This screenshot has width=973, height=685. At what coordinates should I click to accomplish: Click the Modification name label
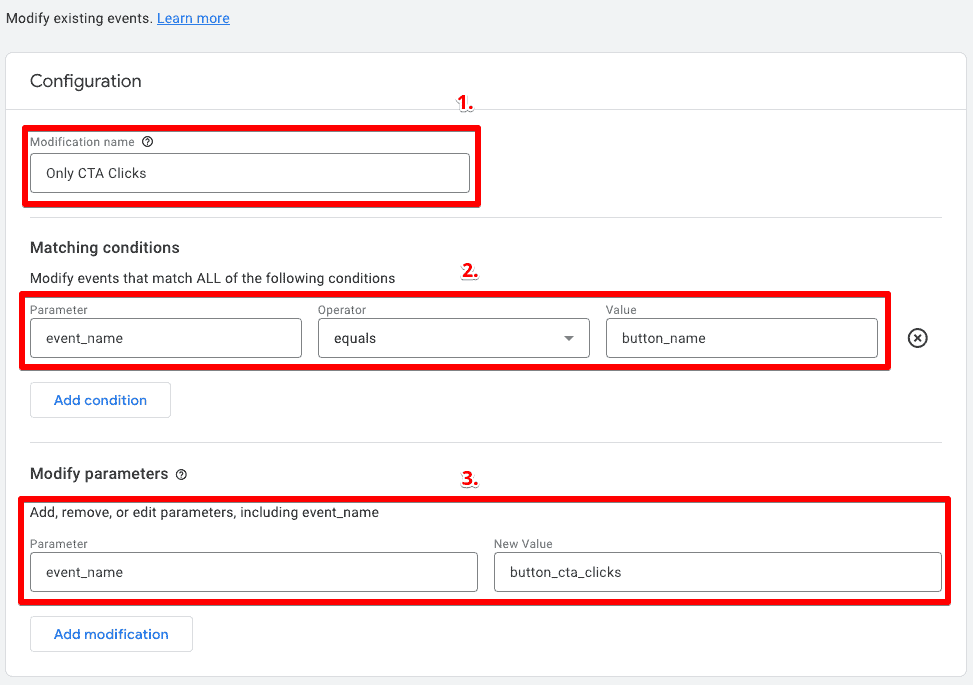click(82, 141)
